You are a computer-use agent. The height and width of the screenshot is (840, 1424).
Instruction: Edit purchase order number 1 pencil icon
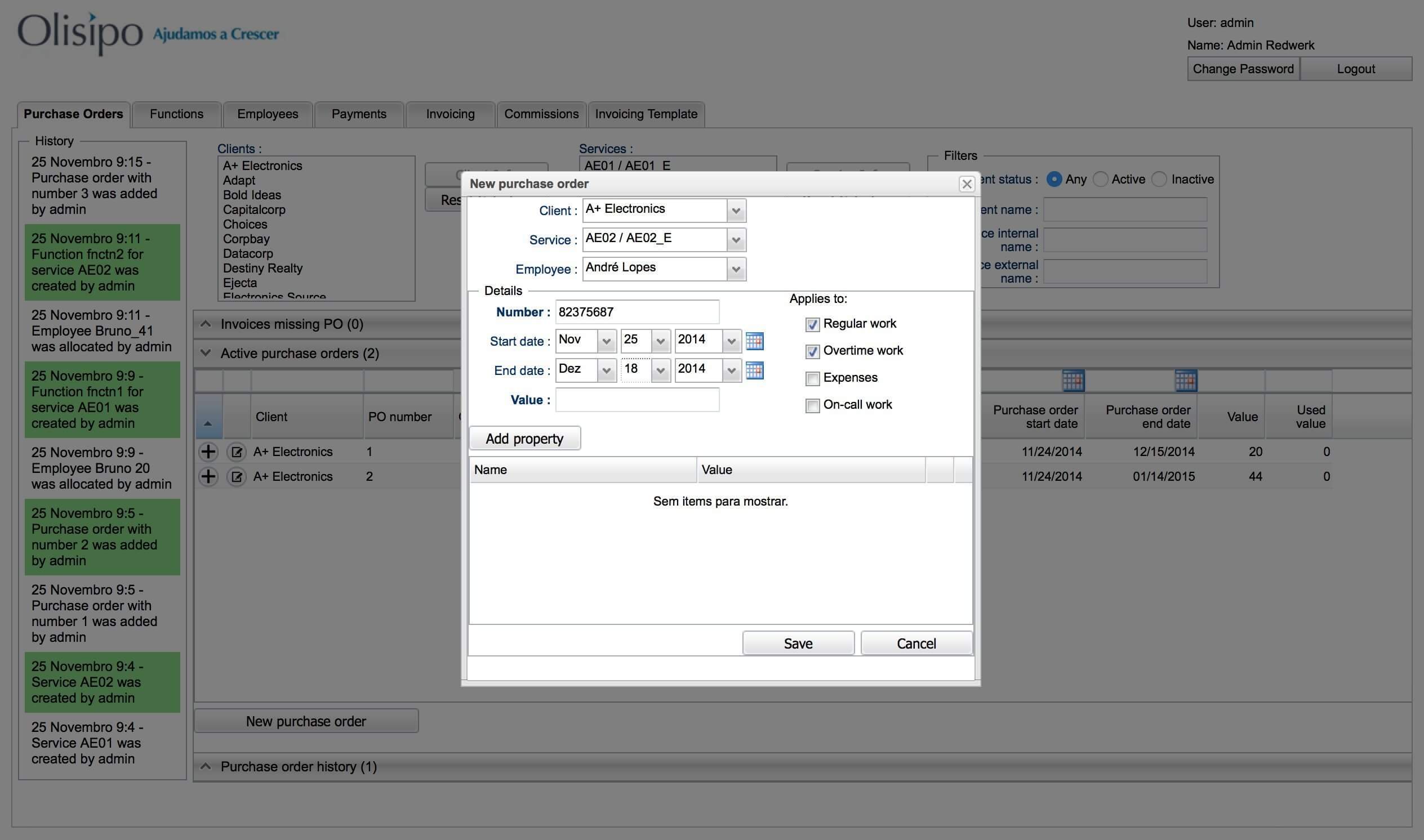(x=236, y=452)
